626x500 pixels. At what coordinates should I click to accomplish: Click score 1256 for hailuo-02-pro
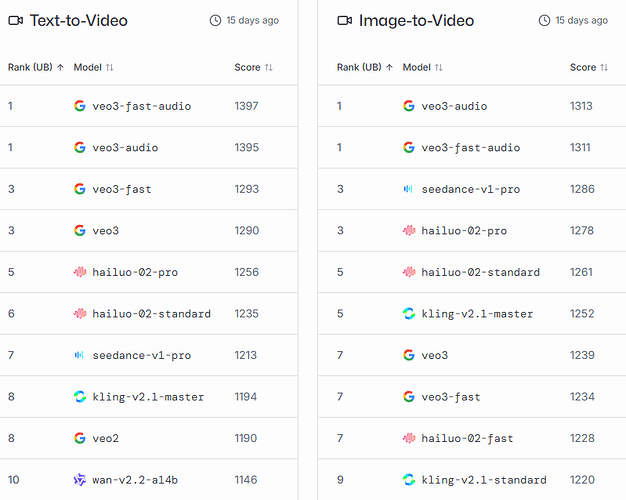coord(247,272)
